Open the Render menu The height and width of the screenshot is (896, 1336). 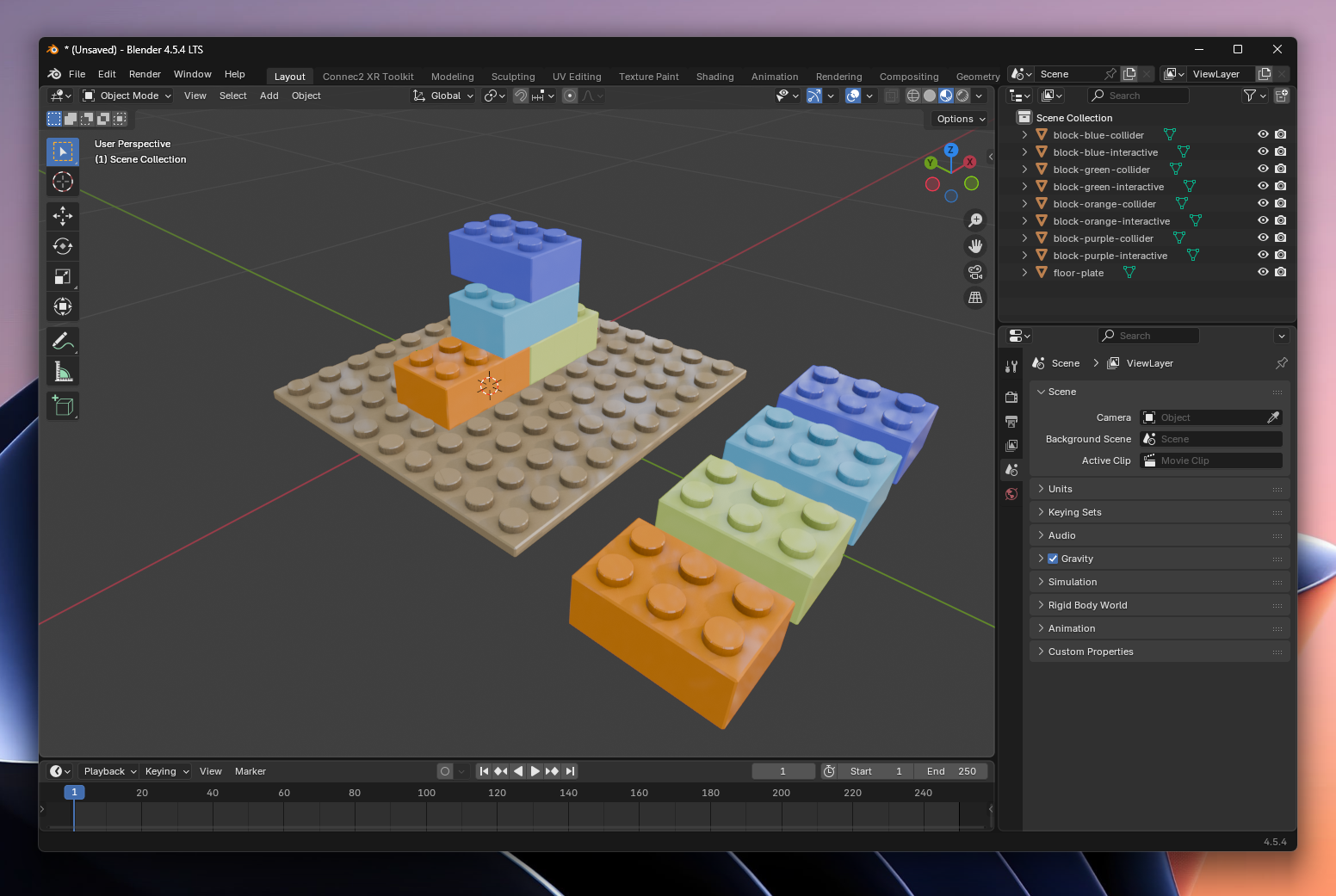coord(145,74)
